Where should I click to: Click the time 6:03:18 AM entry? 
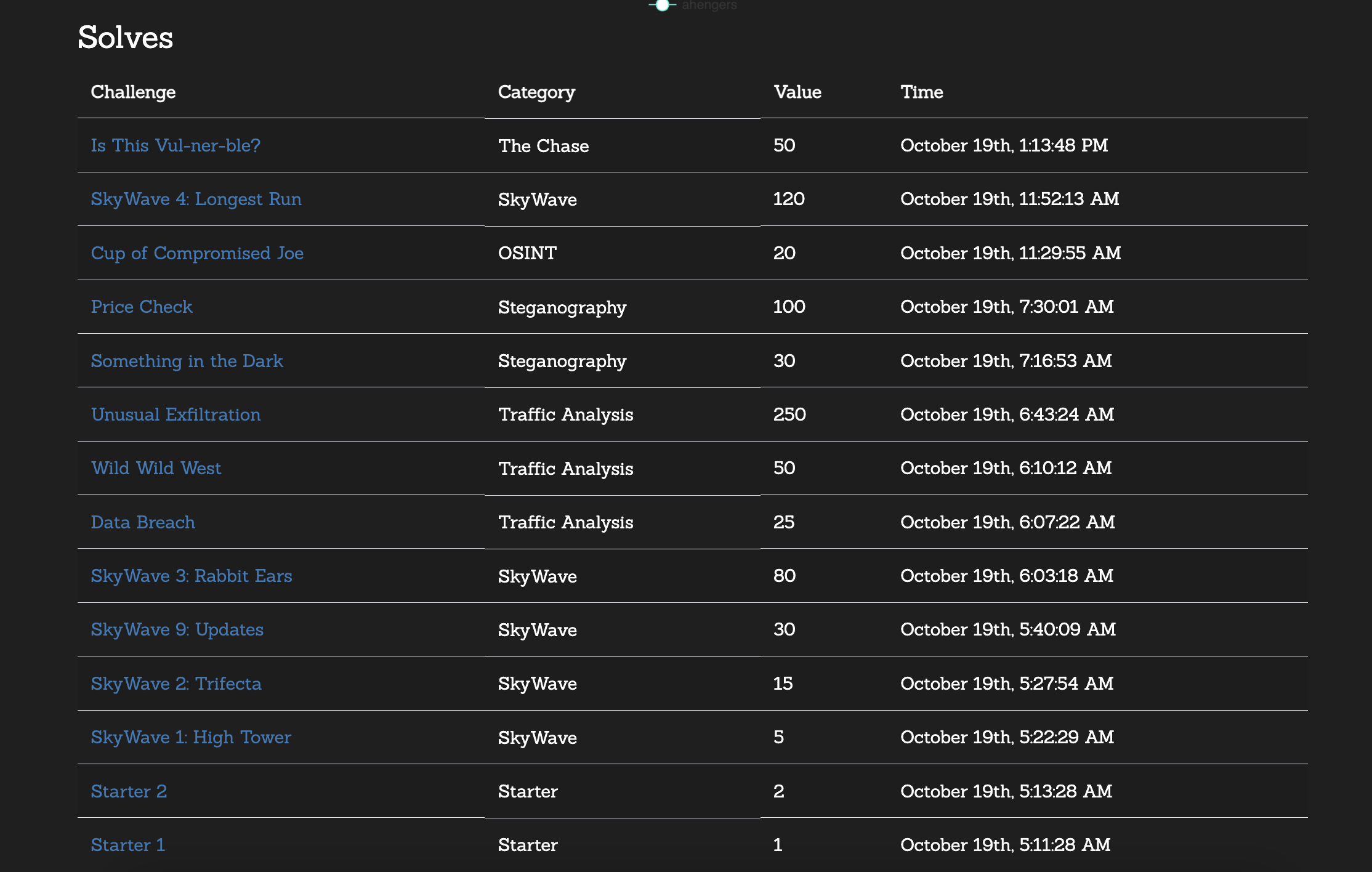1007,576
